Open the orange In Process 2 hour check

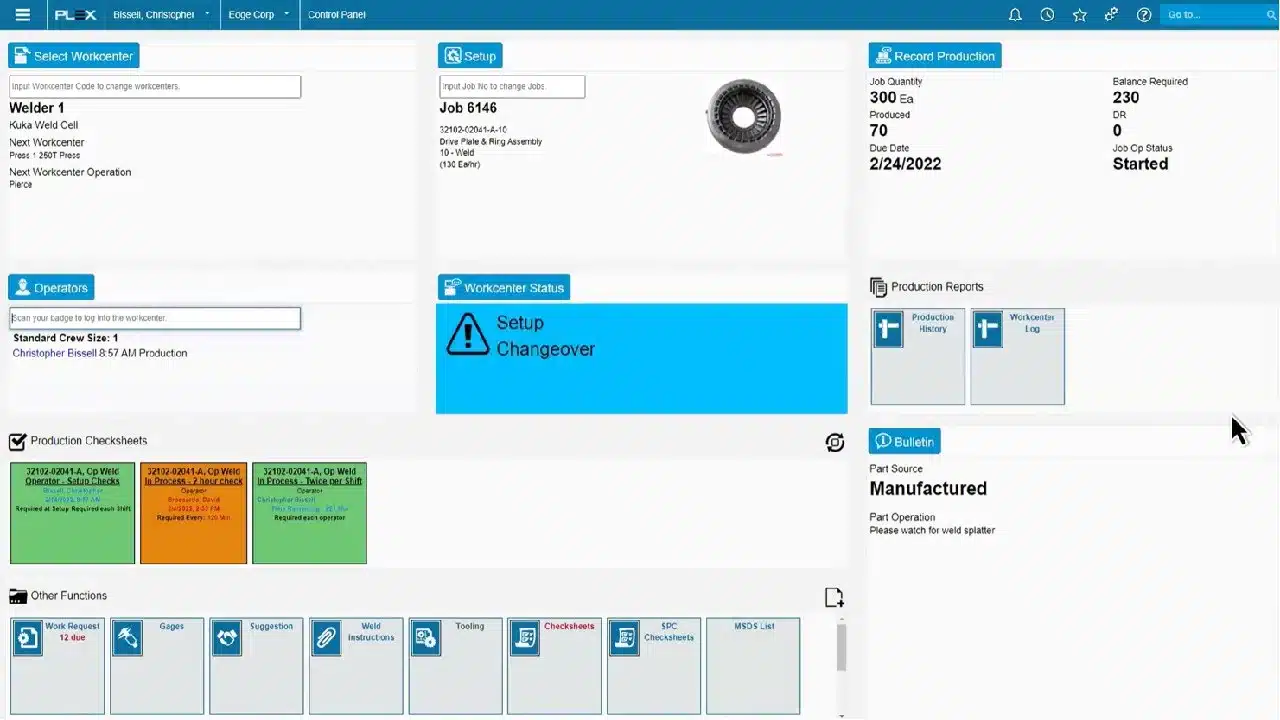[193, 513]
